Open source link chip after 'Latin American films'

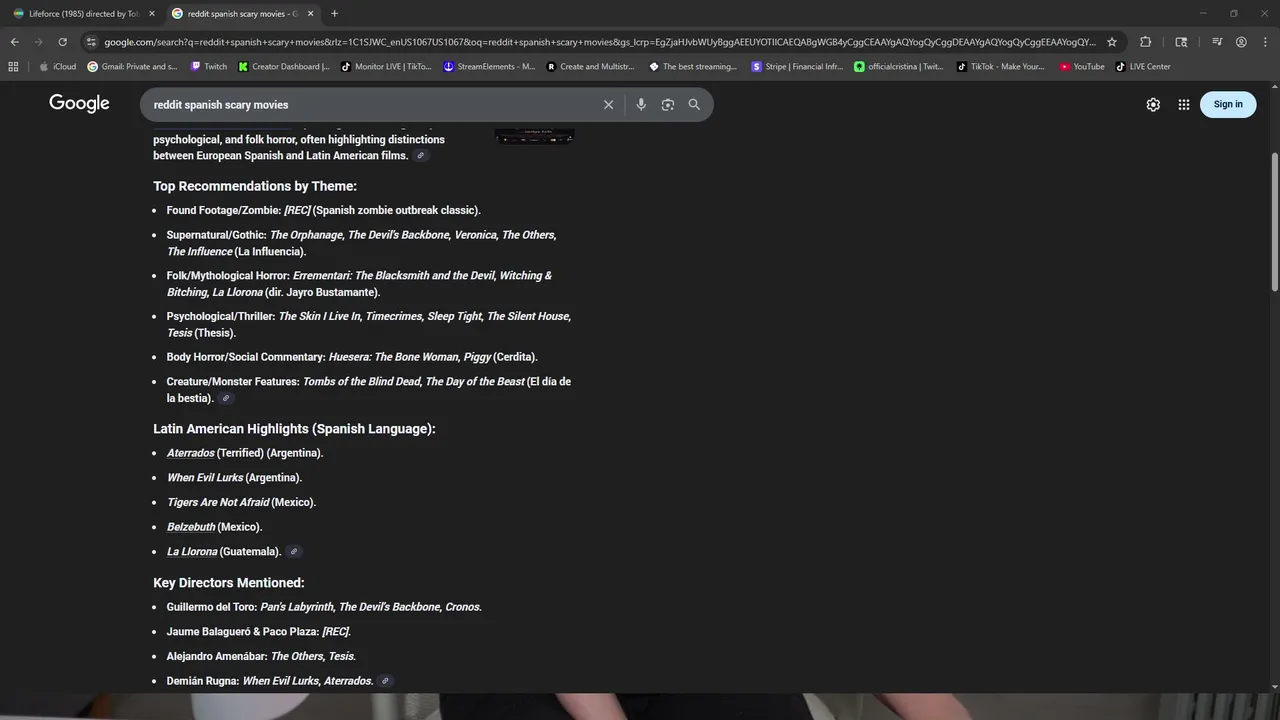pyautogui.click(x=421, y=156)
